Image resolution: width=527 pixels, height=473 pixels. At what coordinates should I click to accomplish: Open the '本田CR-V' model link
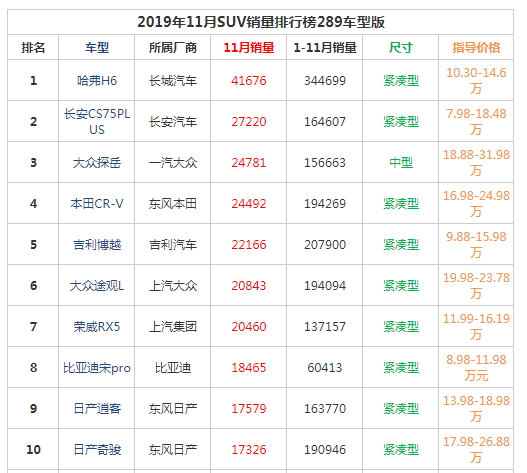(97, 204)
